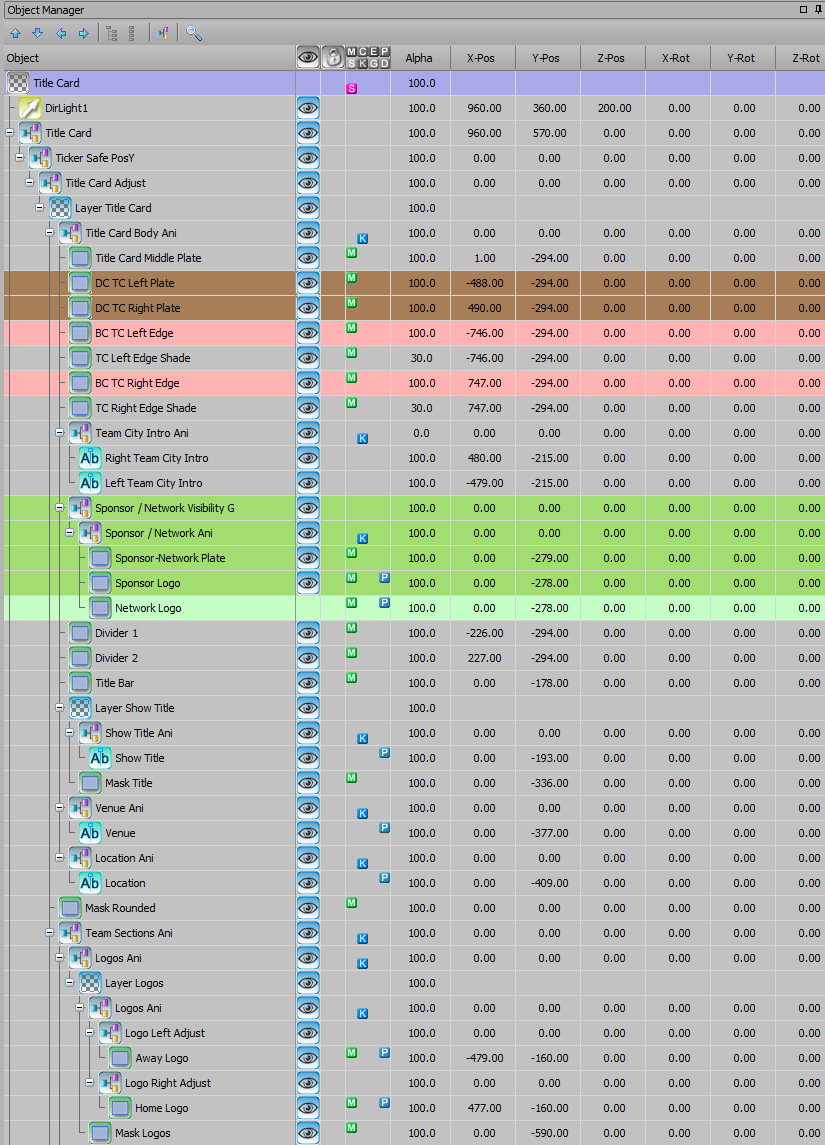Click X-Pos value -488.00 of DC TC Left Plate
Image resolution: width=825 pixels, height=1145 pixels.
point(485,283)
